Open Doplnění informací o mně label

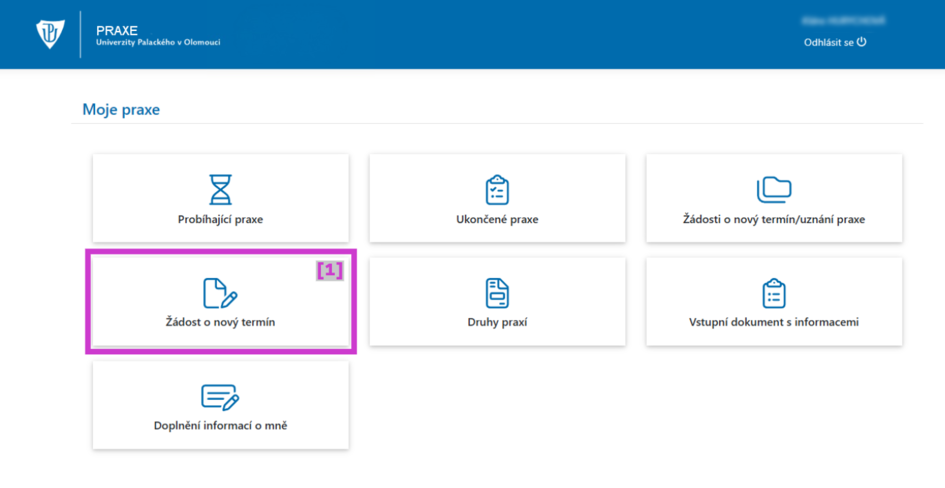pyautogui.click(x=220, y=426)
